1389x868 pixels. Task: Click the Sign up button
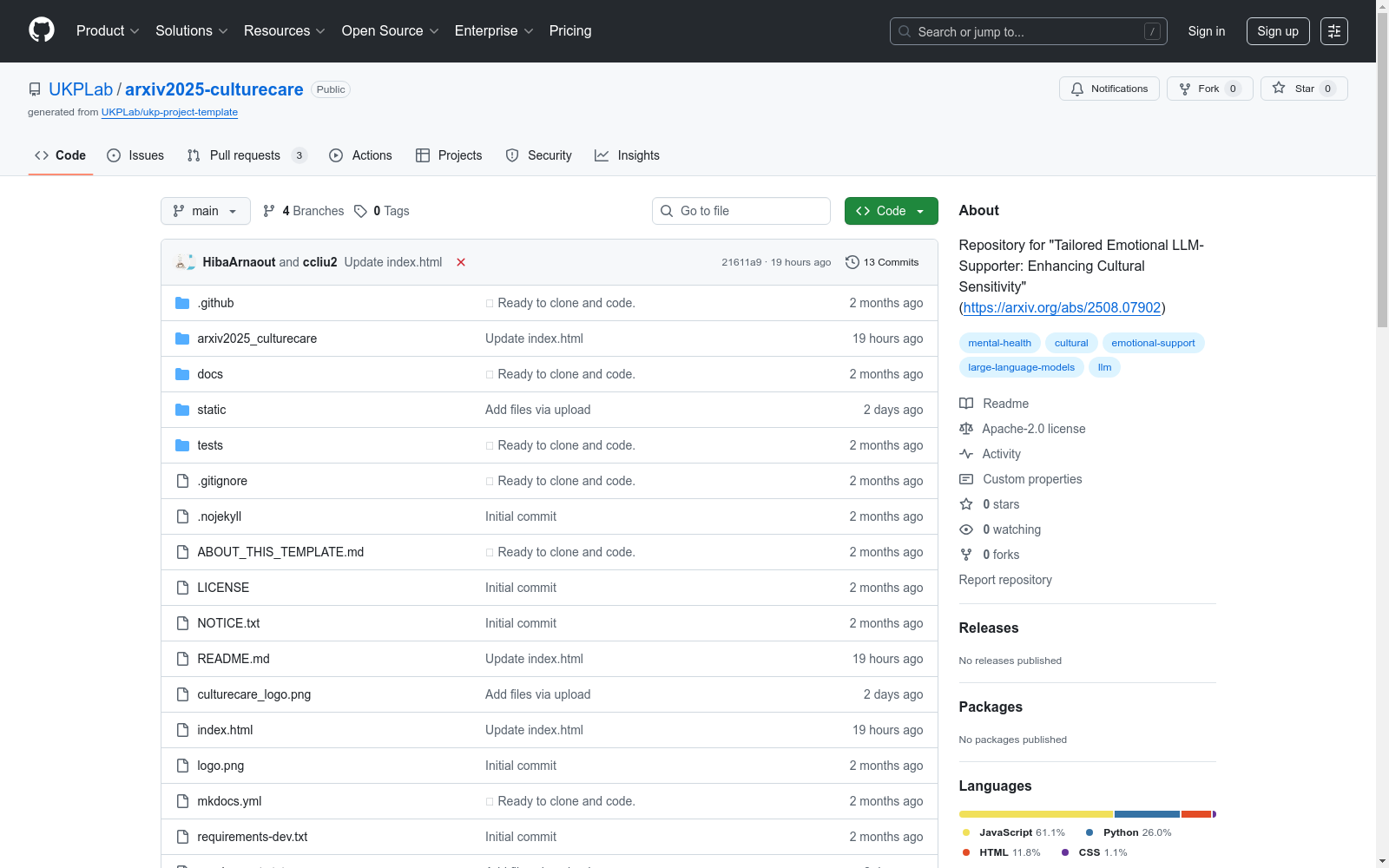click(x=1278, y=31)
